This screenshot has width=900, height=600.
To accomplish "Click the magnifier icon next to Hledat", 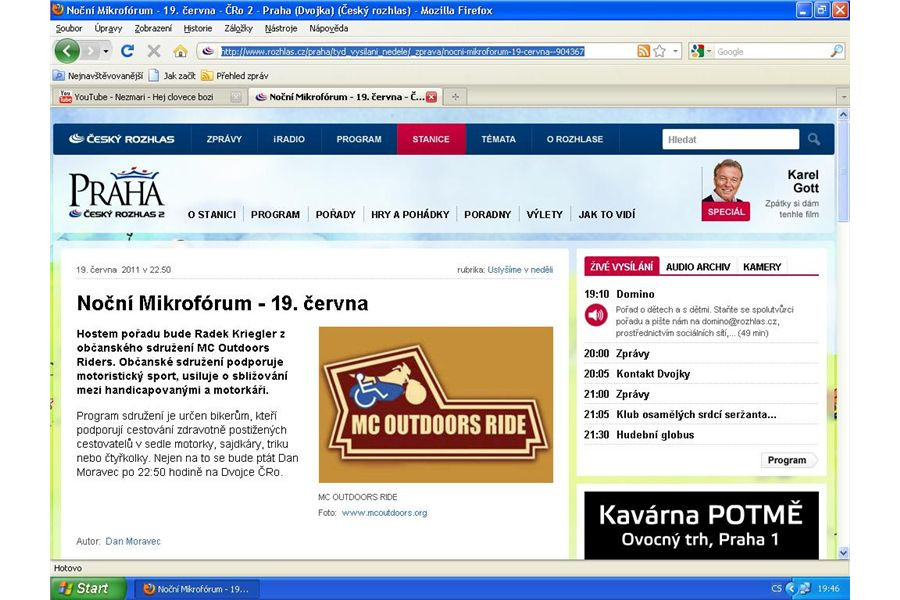I will point(814,140).
